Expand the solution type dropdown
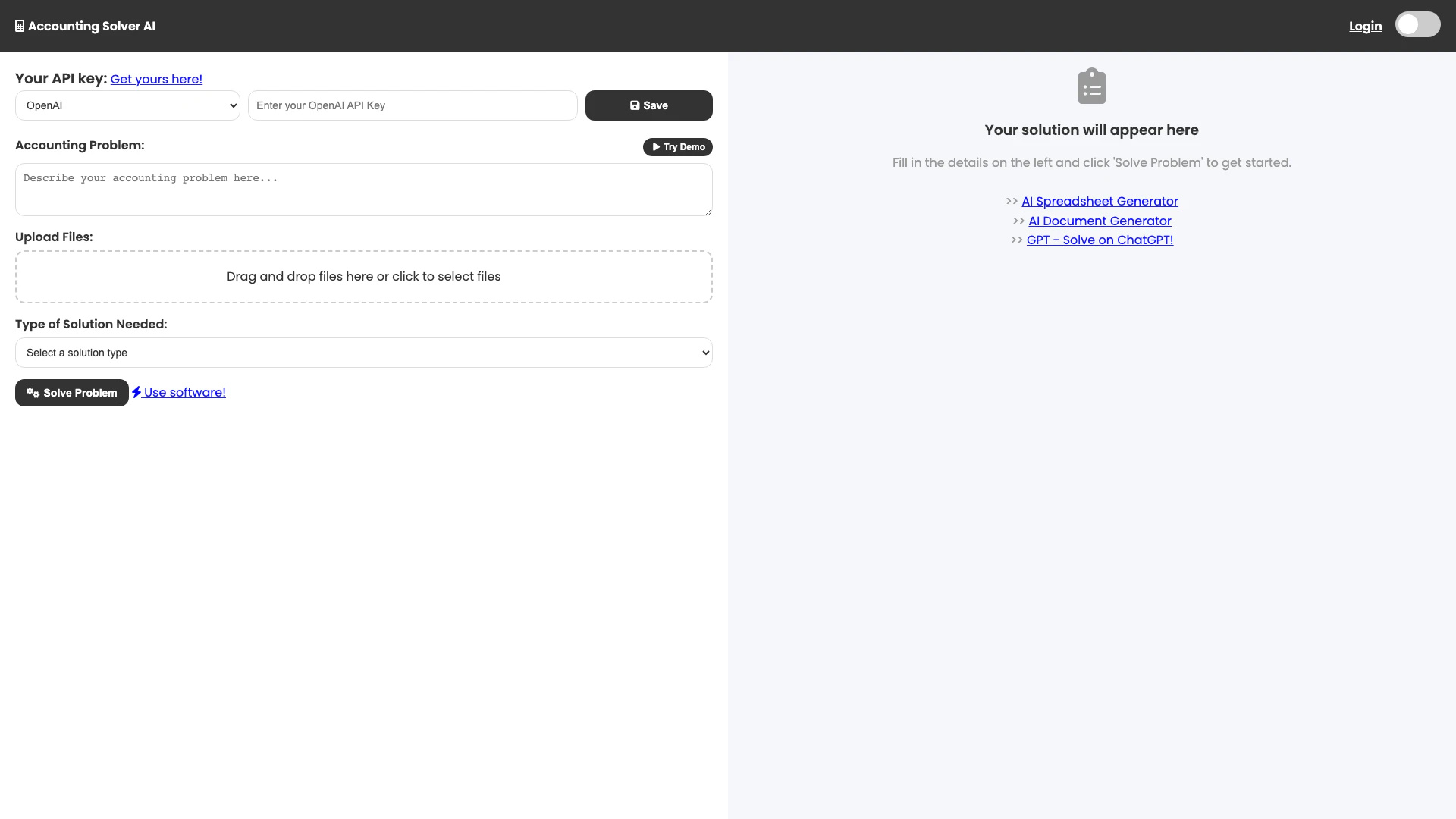 click(x=363, y=353)
